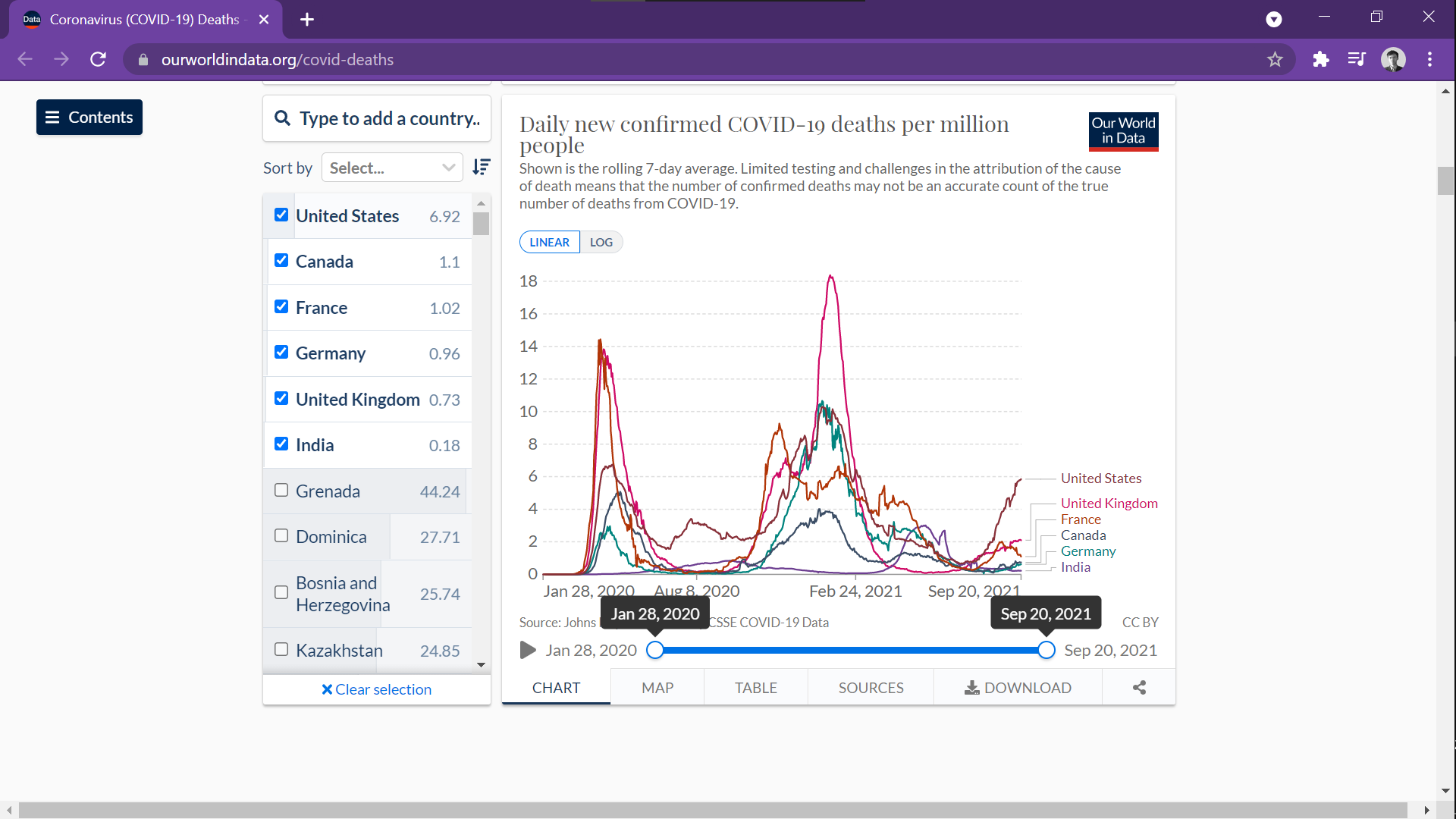Screen dimensions: 1456x819
Task: Click the end date slider handle
Action: tap(1046, 651)
